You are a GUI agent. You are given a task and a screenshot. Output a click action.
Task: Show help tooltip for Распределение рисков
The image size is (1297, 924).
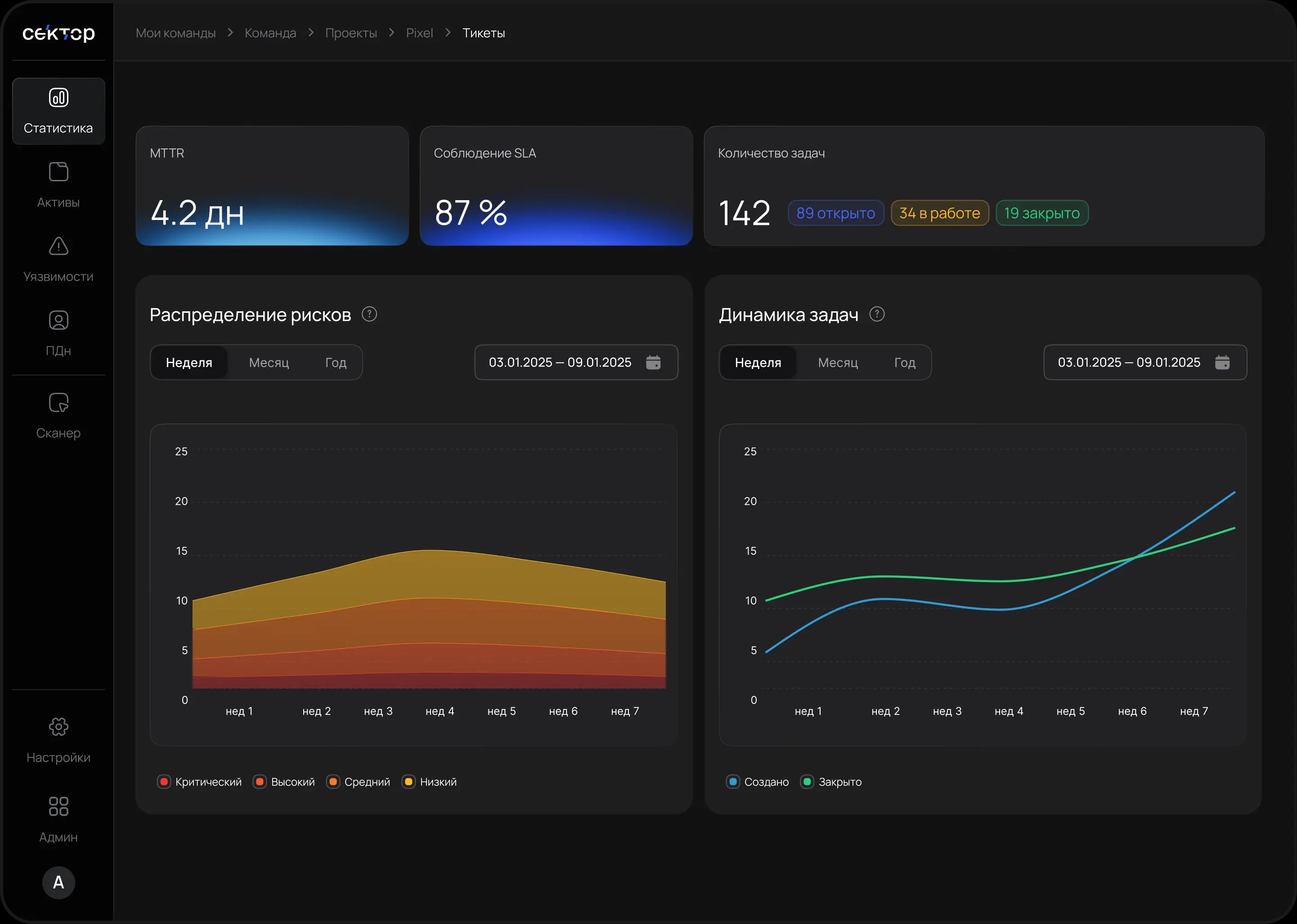[369, 314]
